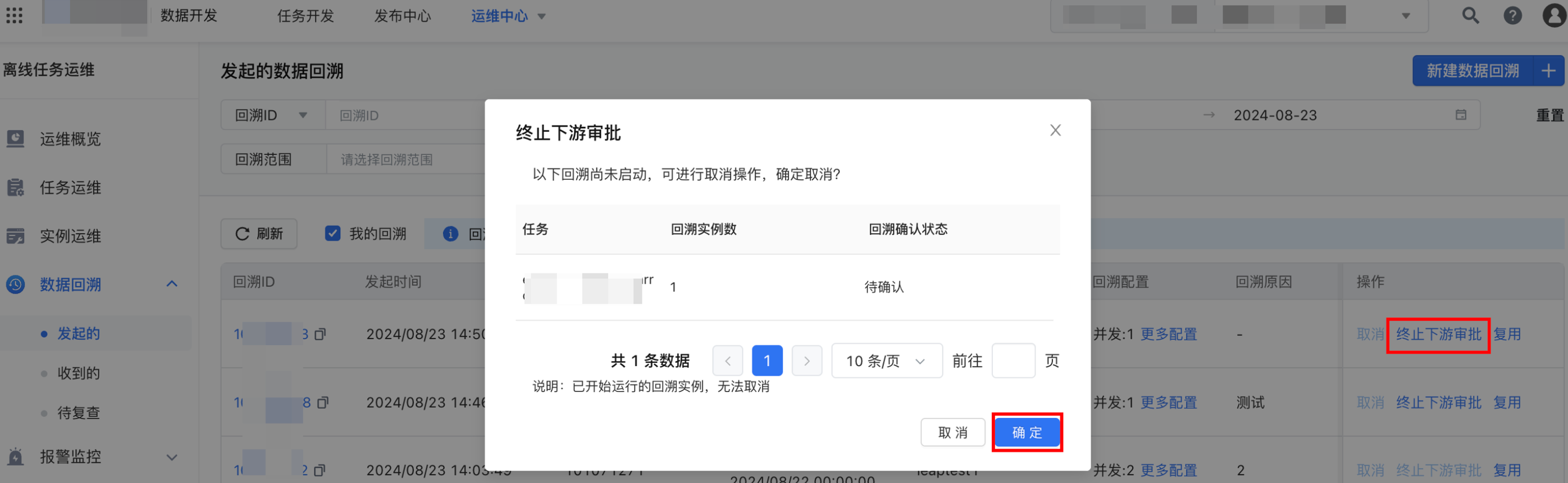1568x483 pixels.
Task: Click the 回溯配置 column header
Action: tap(1120, 281)
